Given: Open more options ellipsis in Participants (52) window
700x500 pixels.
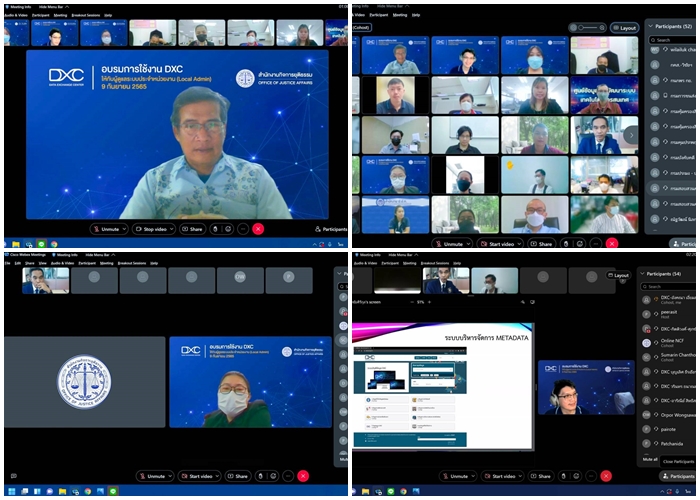Looking at the screenshot, I should [x=596, y=244].
